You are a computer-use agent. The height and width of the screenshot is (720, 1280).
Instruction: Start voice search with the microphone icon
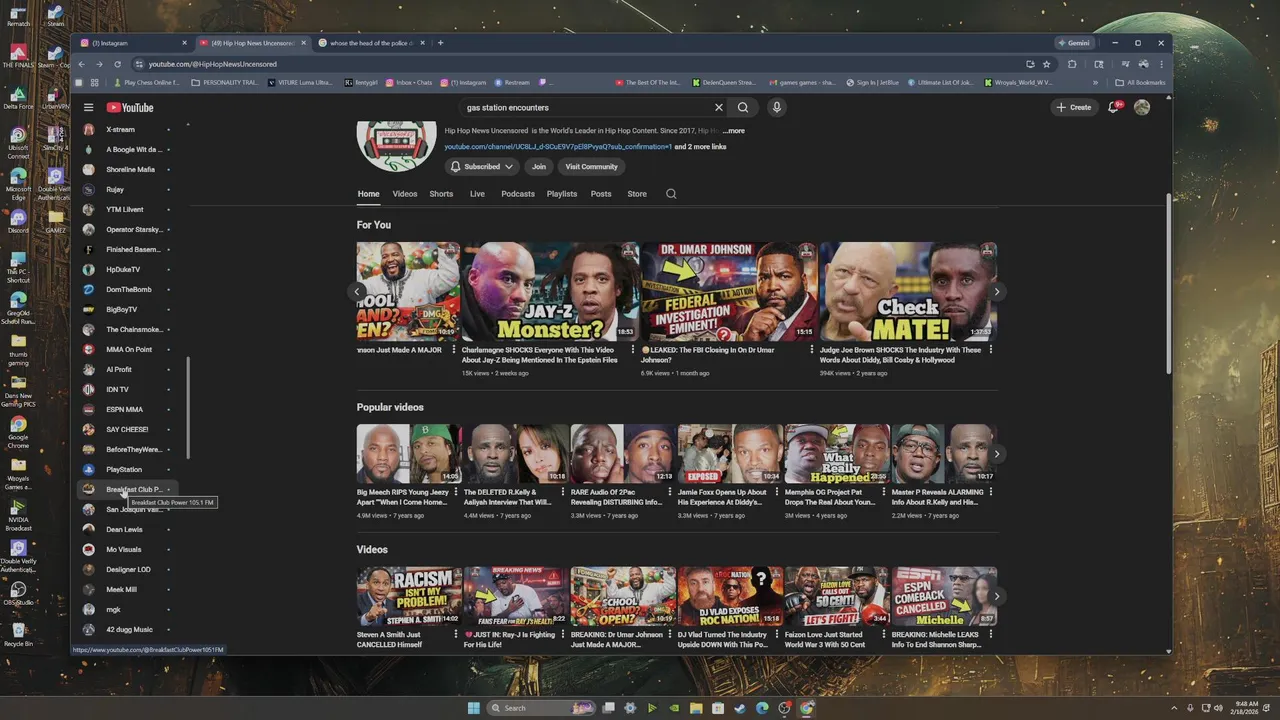coord(776,107)
